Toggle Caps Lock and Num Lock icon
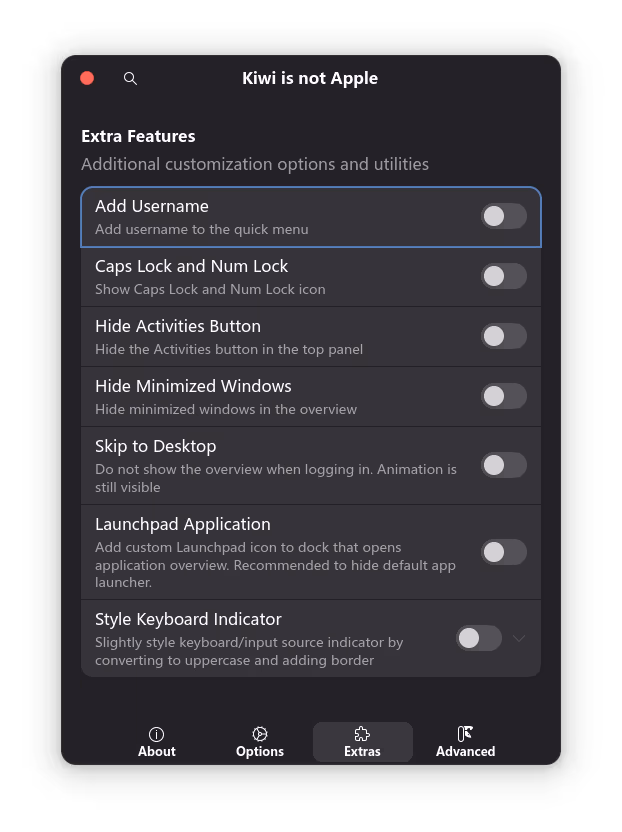The image size is (622, 832). tap(504, 276)
